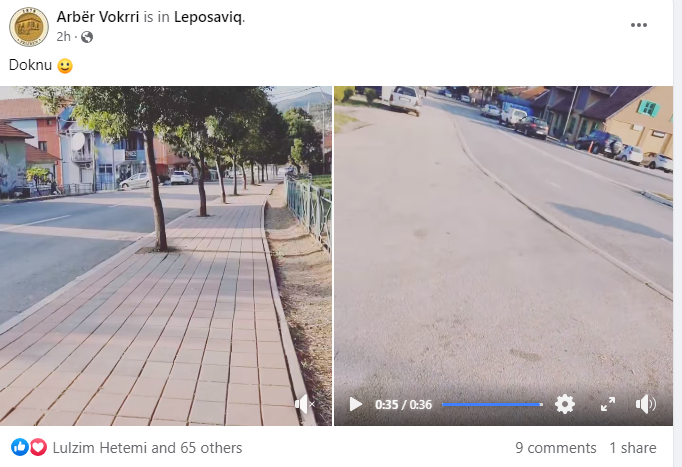Unmute the left video
Screen dimensions: 682x467
pyautogui.click(x=304, y=404)
